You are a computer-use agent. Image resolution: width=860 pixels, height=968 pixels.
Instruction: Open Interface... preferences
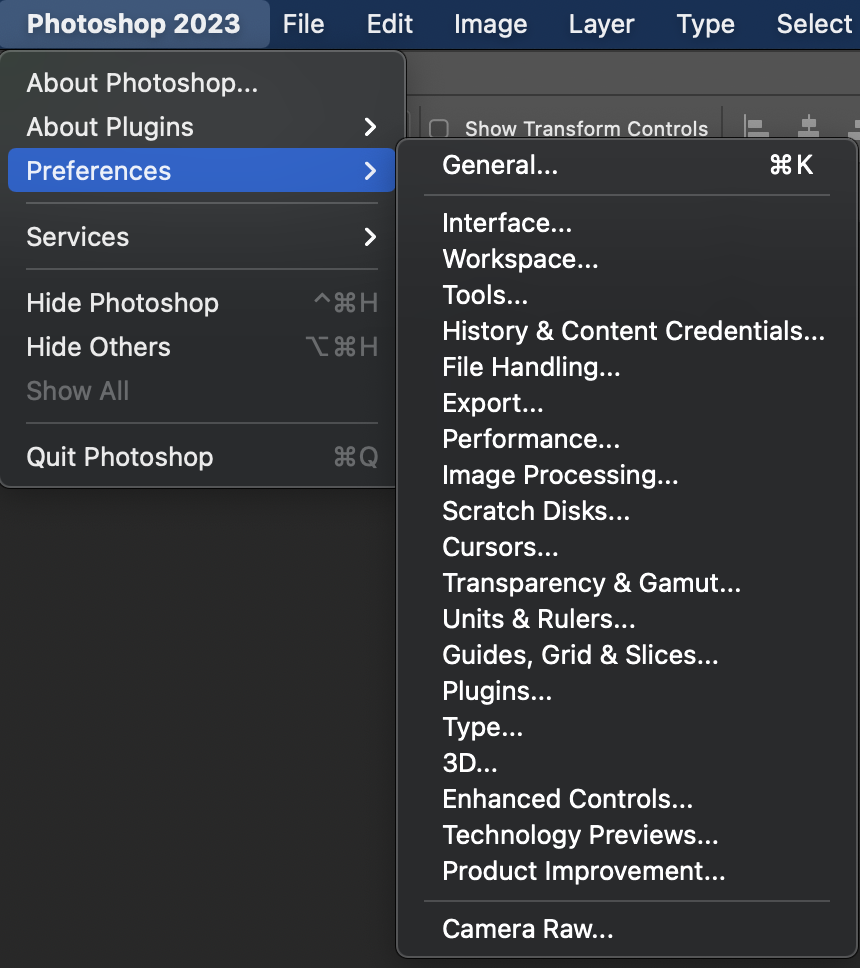click(x=627, y=223)
